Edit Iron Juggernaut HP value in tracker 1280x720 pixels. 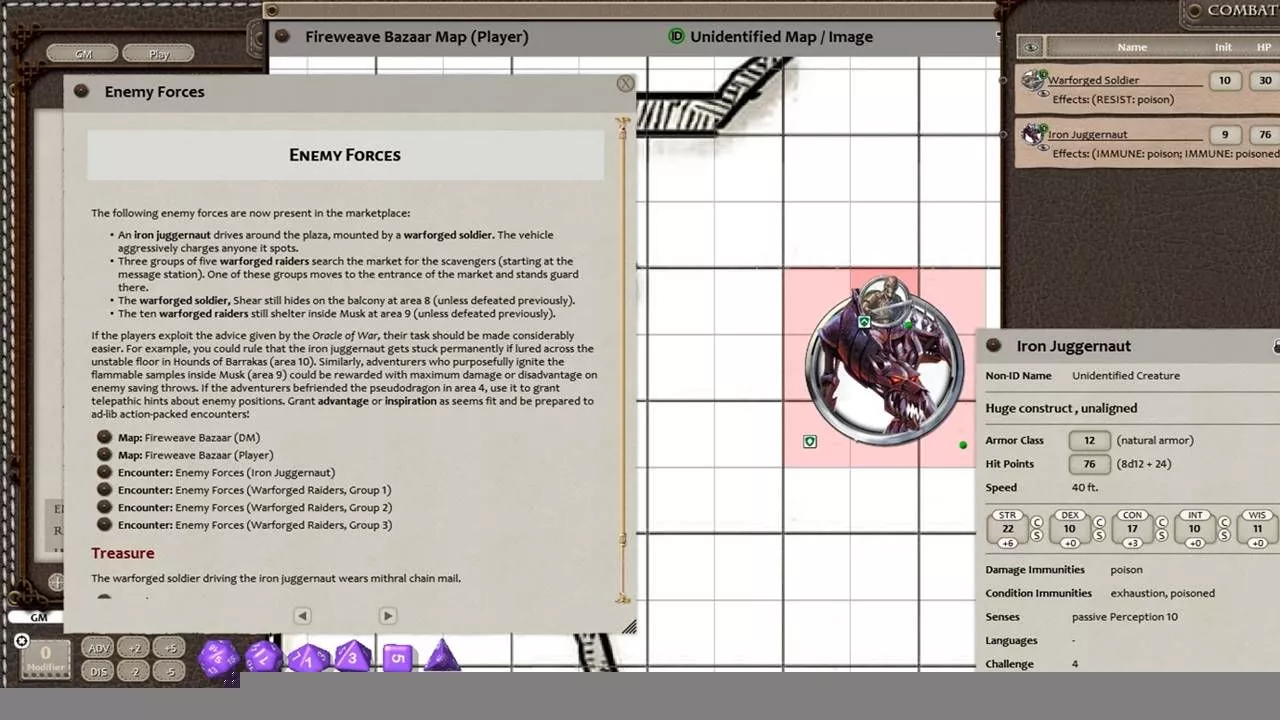pos(1265,134)
